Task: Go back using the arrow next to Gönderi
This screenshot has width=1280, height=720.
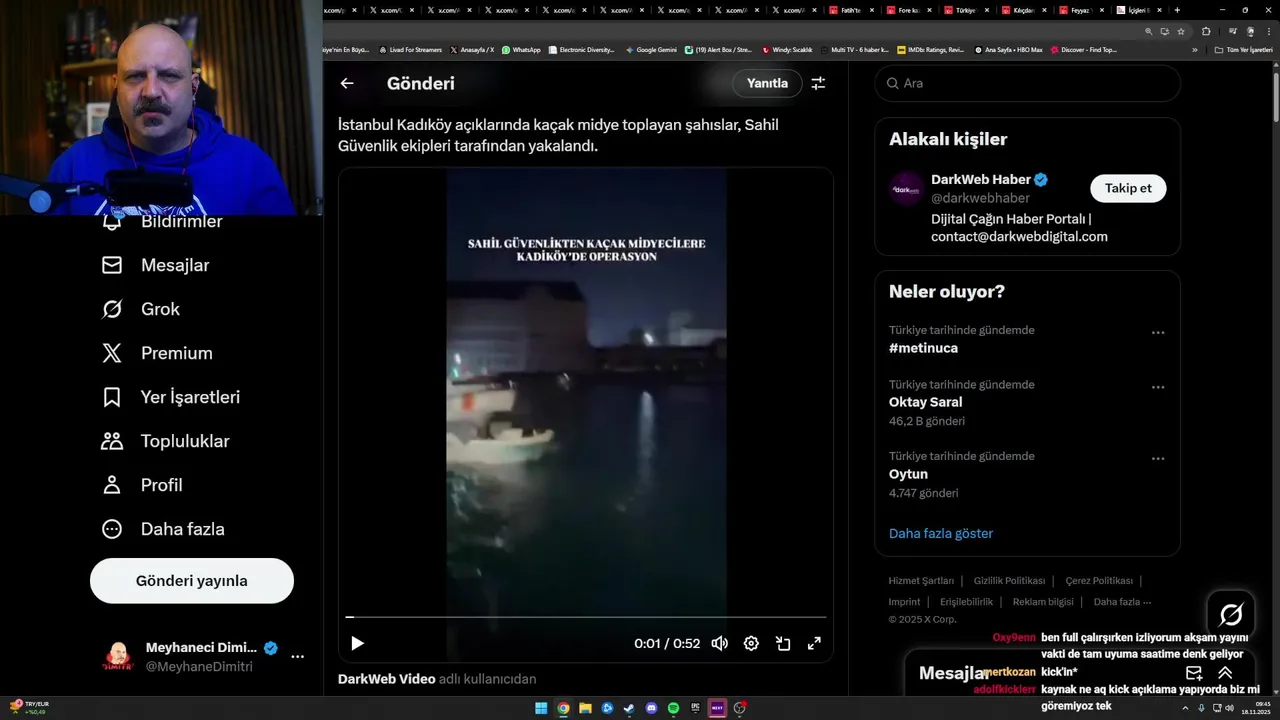Action: point(347,83)
